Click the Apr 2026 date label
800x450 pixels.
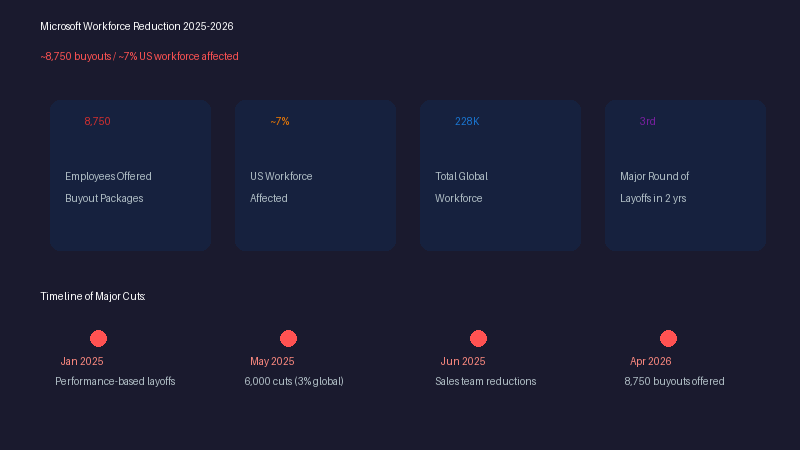click(650, 361)
